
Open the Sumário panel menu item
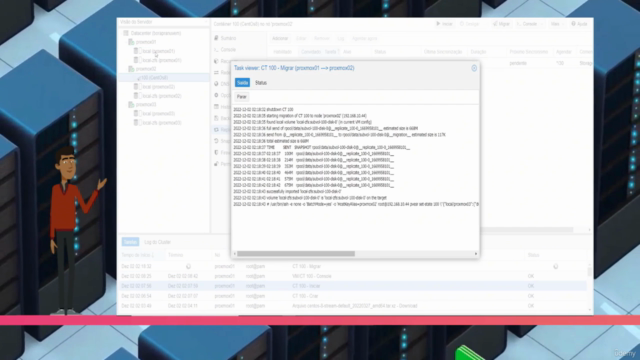[x=228, y=38]
